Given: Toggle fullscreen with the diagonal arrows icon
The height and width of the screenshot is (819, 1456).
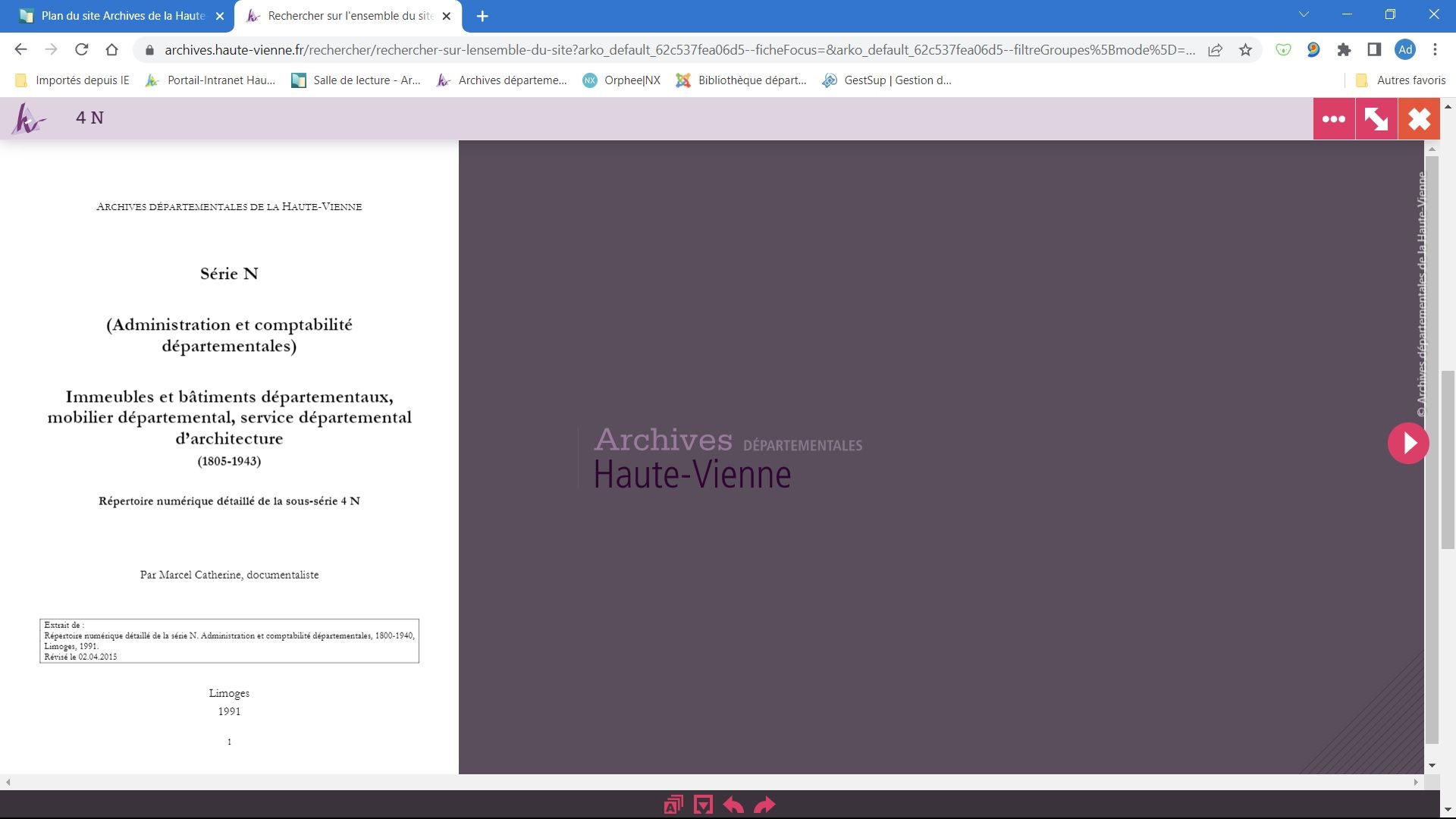Looking at the screenshot, I should pos(1376,119).
